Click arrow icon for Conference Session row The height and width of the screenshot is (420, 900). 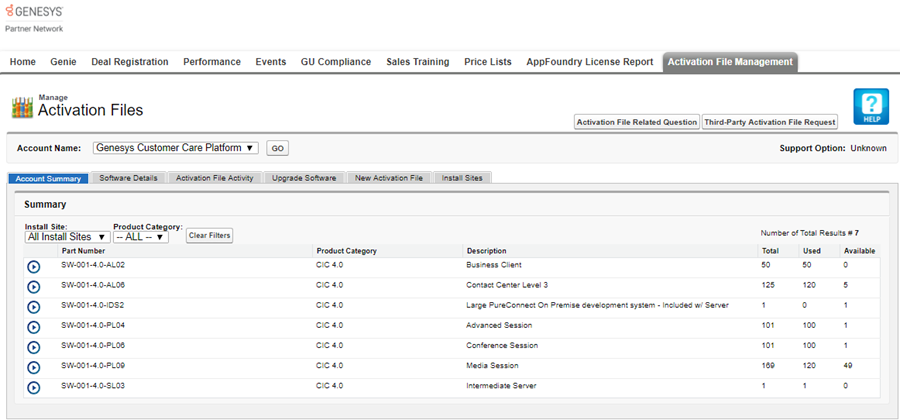(33, 347)
